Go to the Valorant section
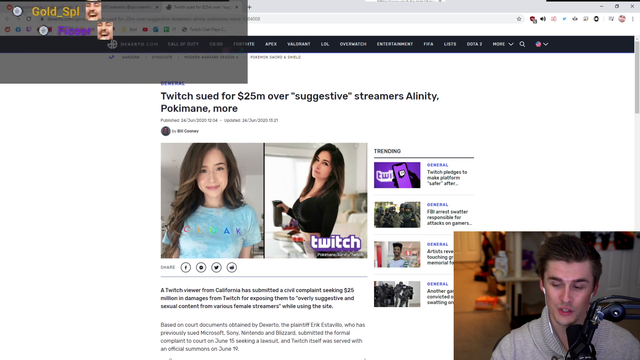This screenshot has width=640, height=360. (299, 44)
